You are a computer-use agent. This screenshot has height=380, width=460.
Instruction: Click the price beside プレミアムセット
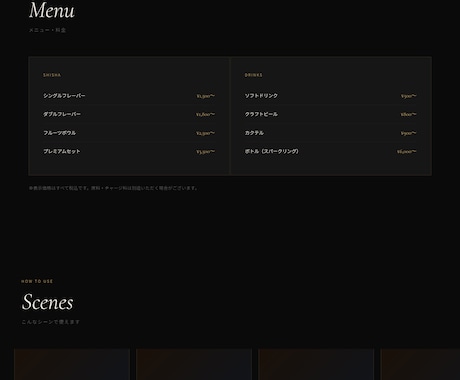[x=205, y=152]
